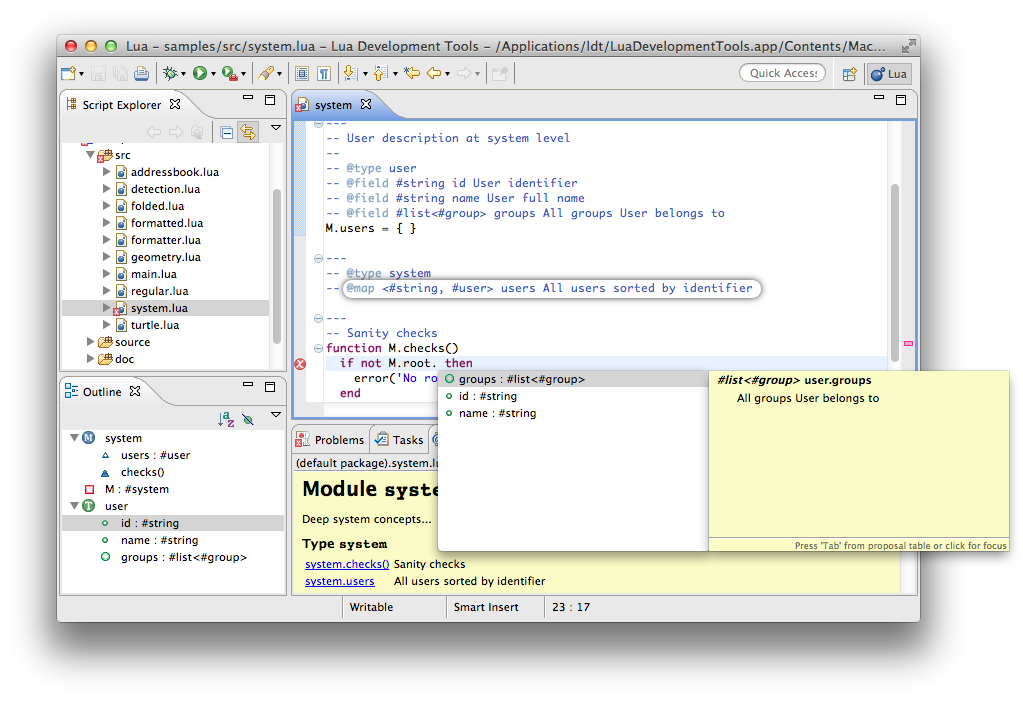Open Search with the flashlight icon
This screenshot has width=1023, height=701.
(x=266, y=73)
